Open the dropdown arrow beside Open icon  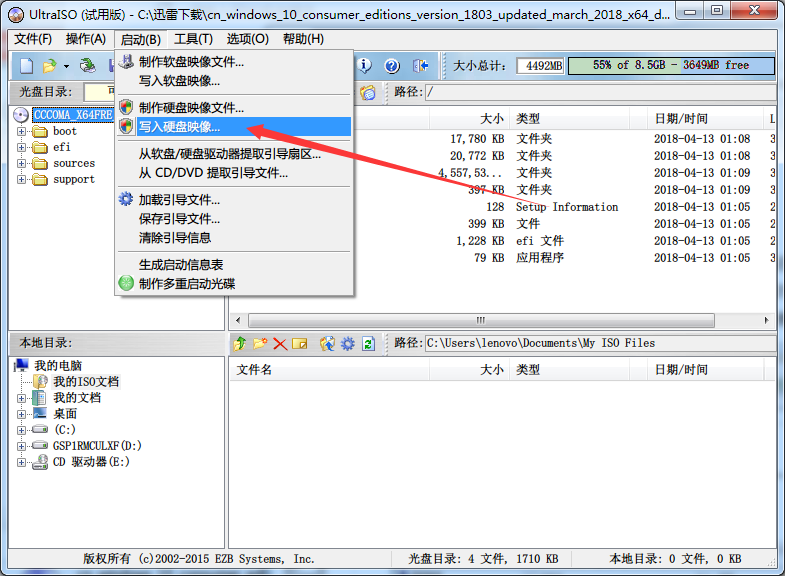tap(66, 66)
